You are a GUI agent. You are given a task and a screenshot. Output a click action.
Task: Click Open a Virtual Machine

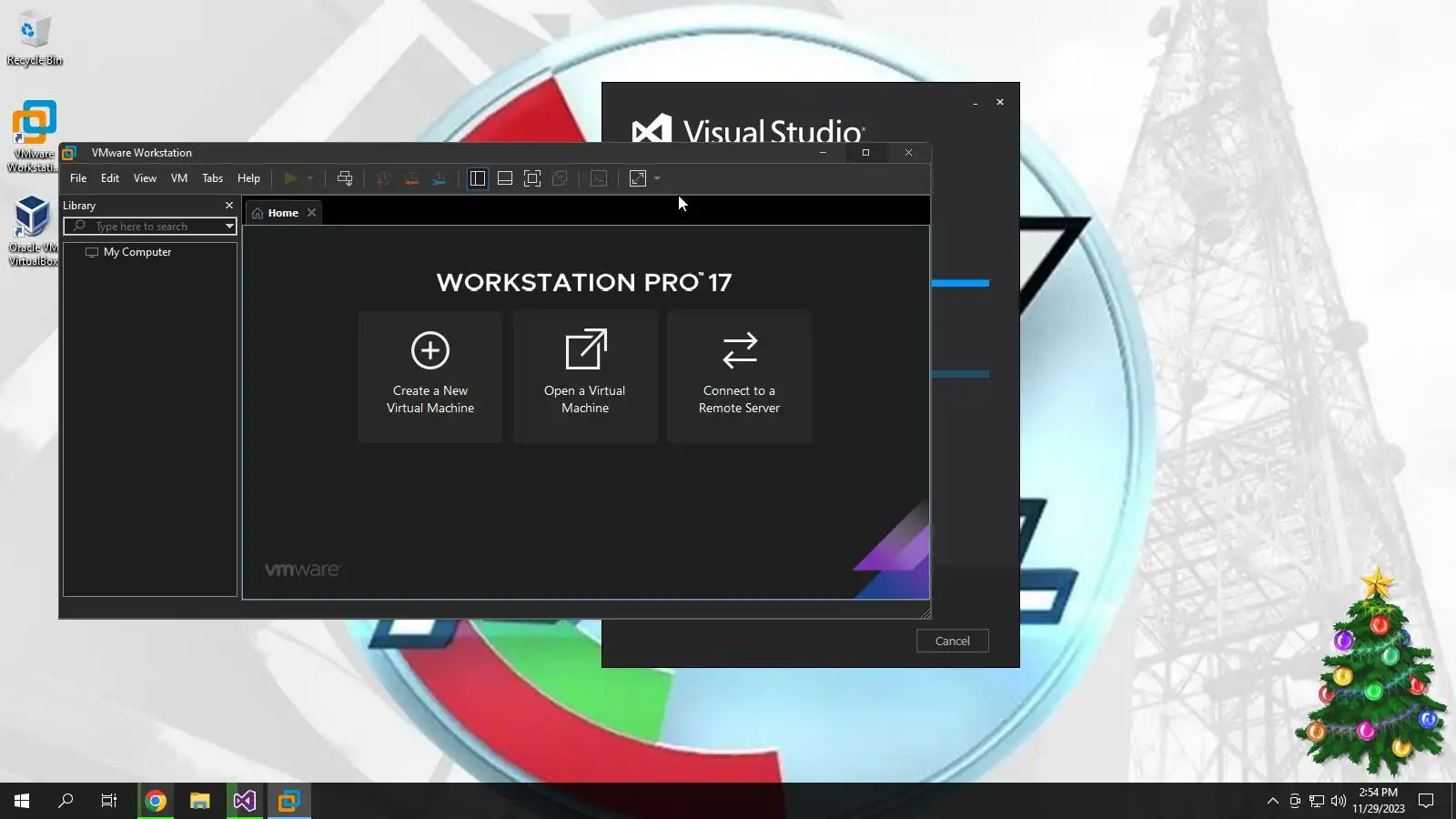pos(585,377)
